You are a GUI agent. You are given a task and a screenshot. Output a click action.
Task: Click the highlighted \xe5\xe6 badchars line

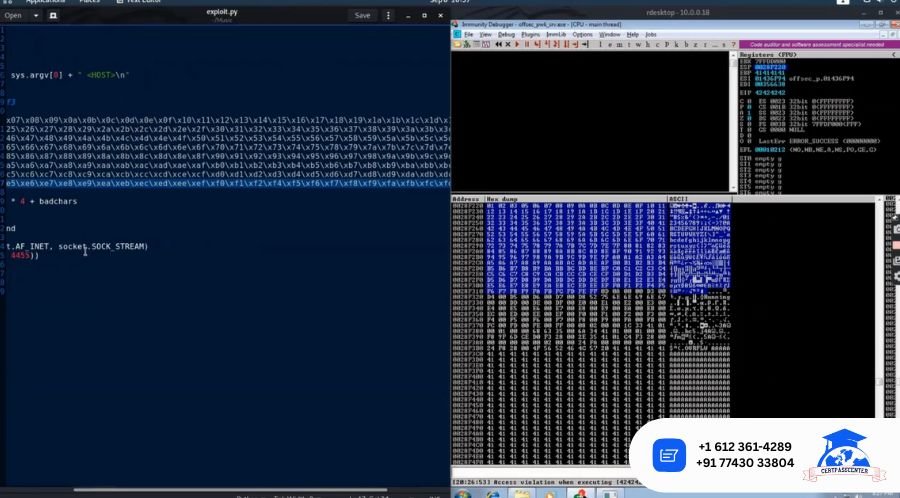[228, 184]
